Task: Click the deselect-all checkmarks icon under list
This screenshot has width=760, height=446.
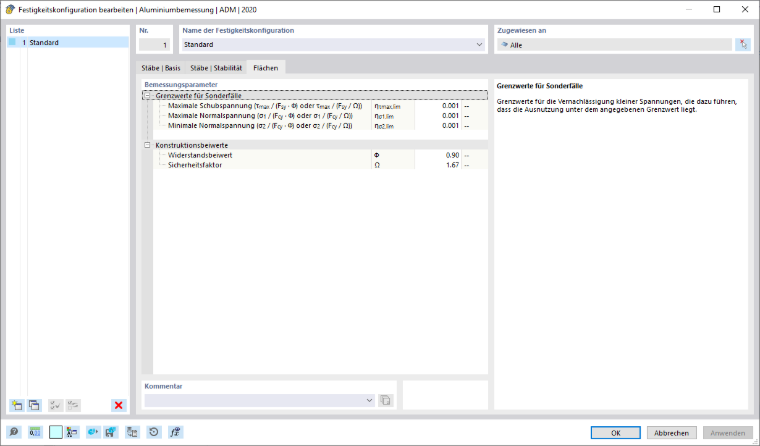Action: click(73, 405)
